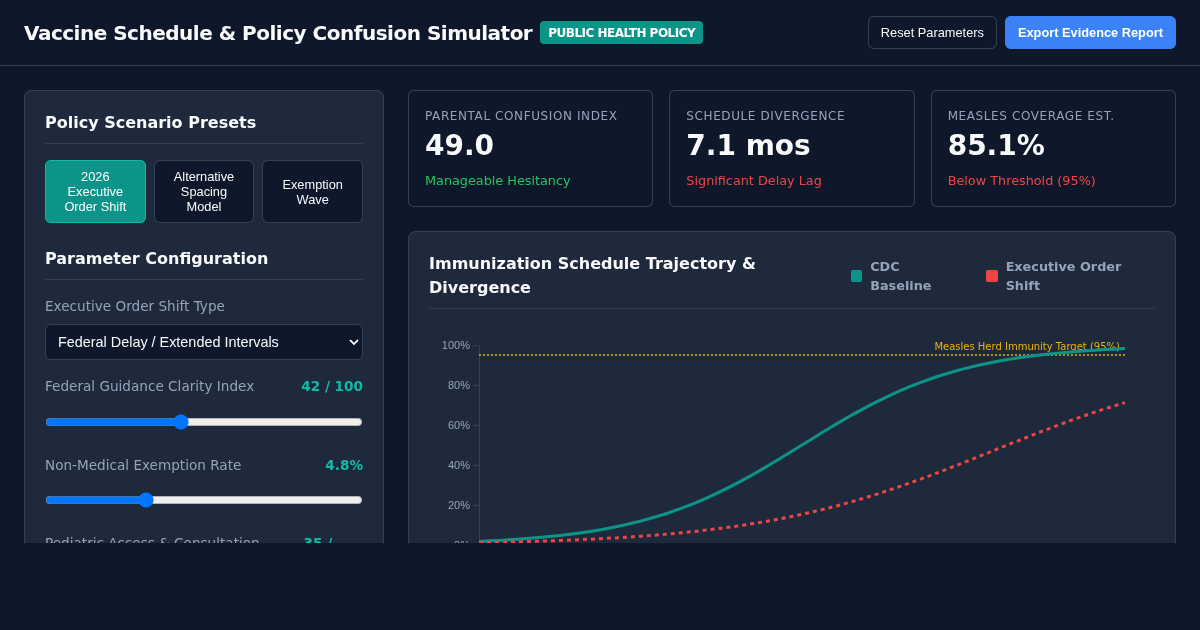Viewport: 1200px width, 630px height.
Task: Click the Executive Order Shift legend label
Action: [x=1063, y=276]
